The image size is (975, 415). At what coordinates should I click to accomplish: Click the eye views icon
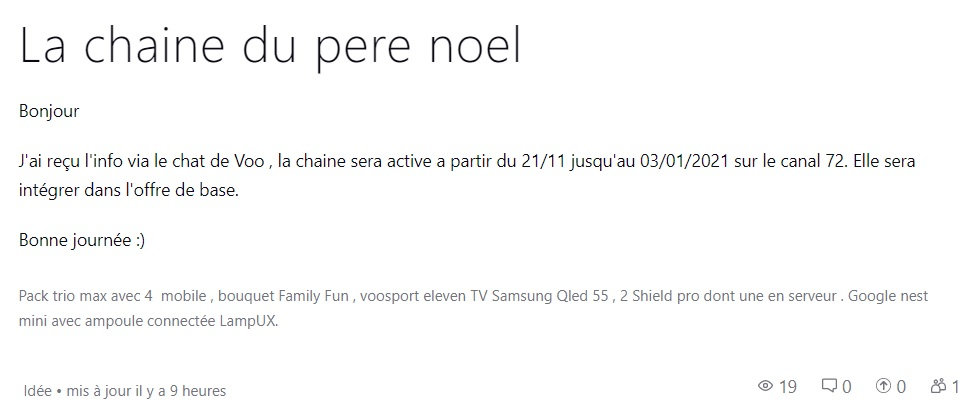766,386
